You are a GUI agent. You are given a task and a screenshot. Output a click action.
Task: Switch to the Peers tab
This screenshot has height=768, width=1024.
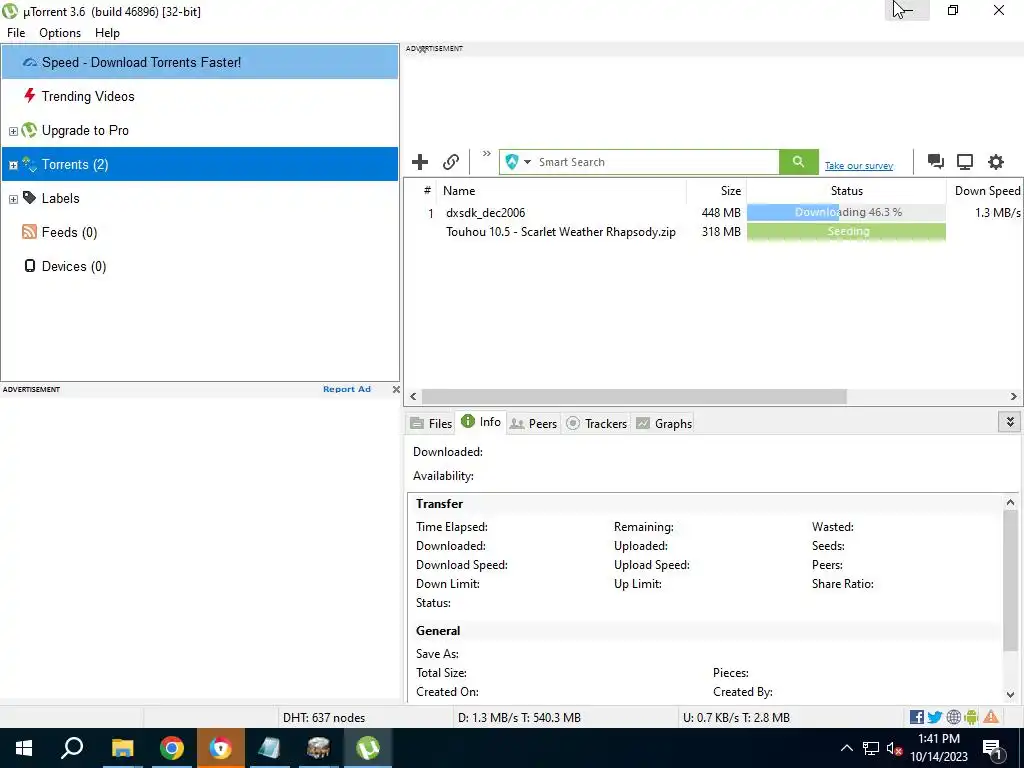(534, 424)
